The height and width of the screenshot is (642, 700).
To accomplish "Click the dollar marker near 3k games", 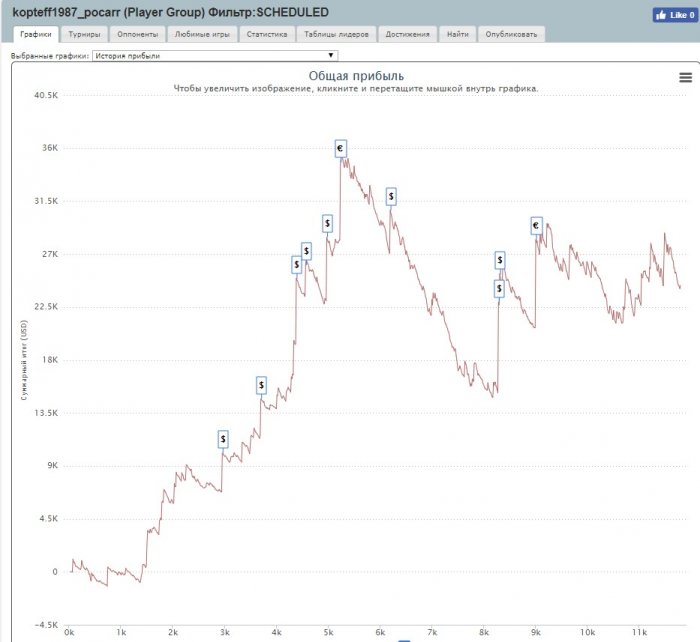I will click(223, 439).
